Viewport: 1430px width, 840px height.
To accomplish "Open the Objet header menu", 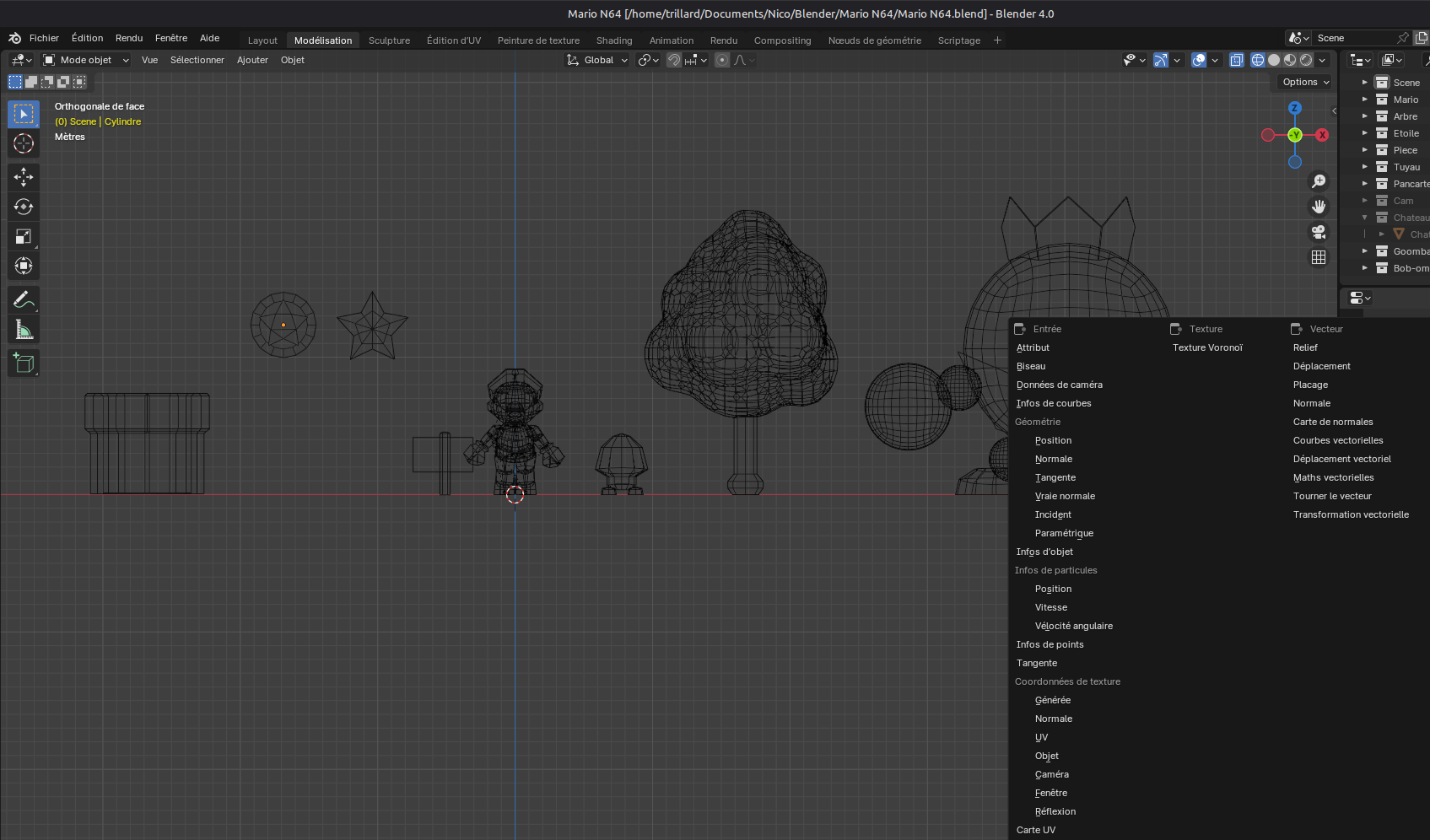I will 293,60.
